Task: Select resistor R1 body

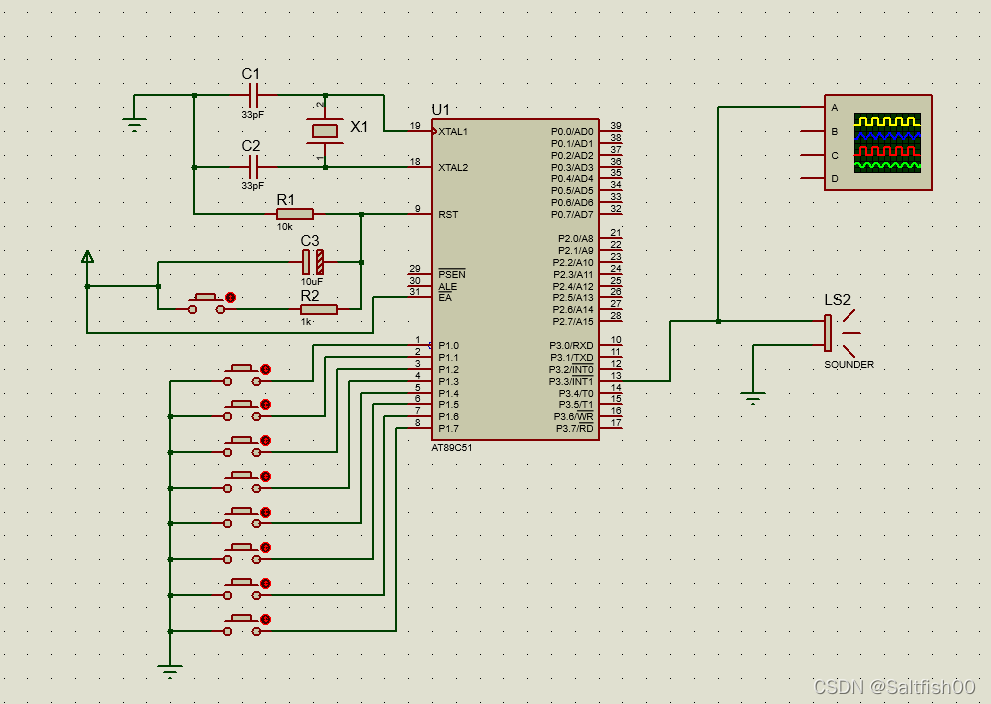Action: tap(295, 214)
